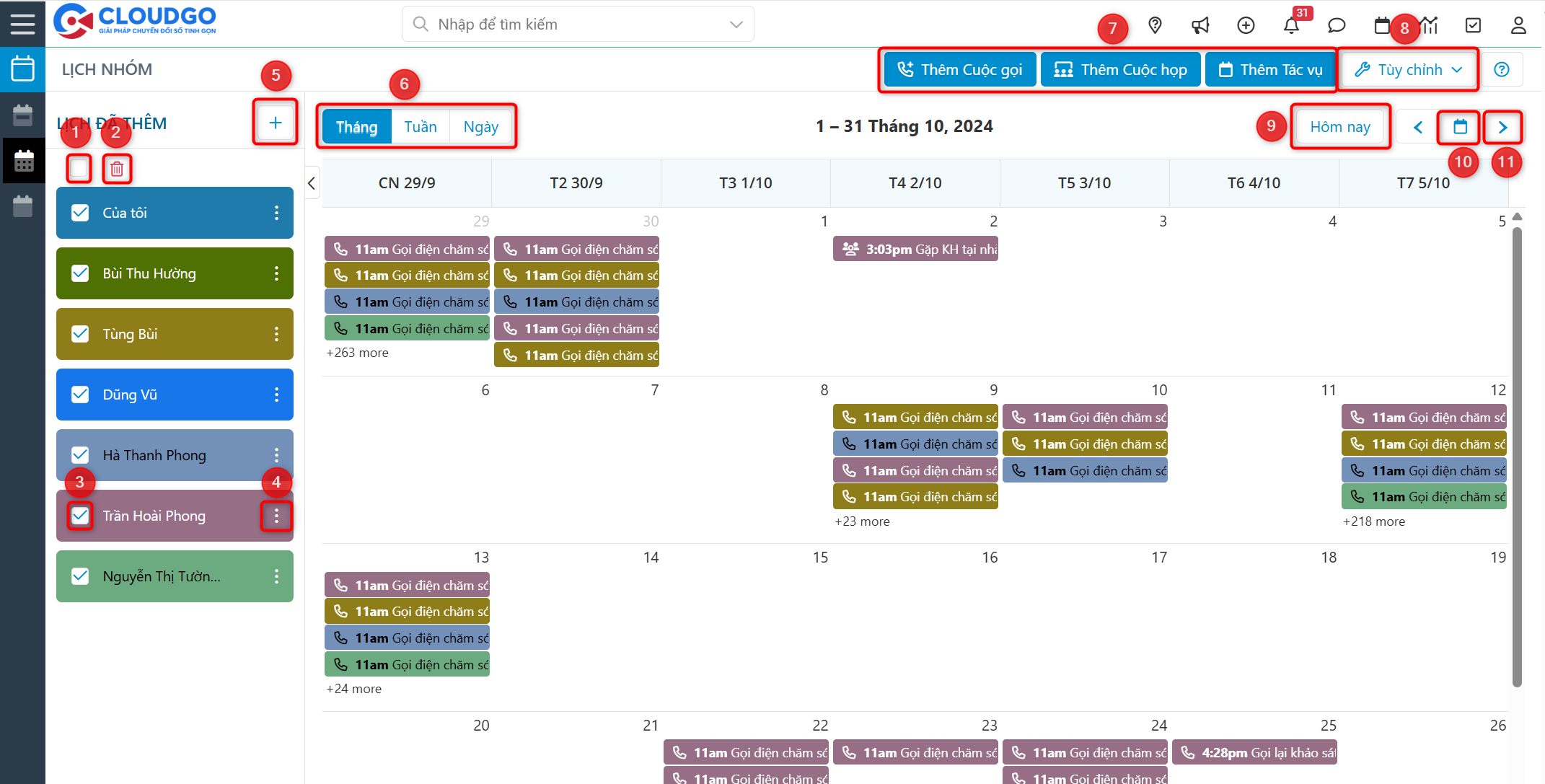Open the chat bubble icon
The width and height of the screenshot is (1545, 784).
pos(1337,26)
